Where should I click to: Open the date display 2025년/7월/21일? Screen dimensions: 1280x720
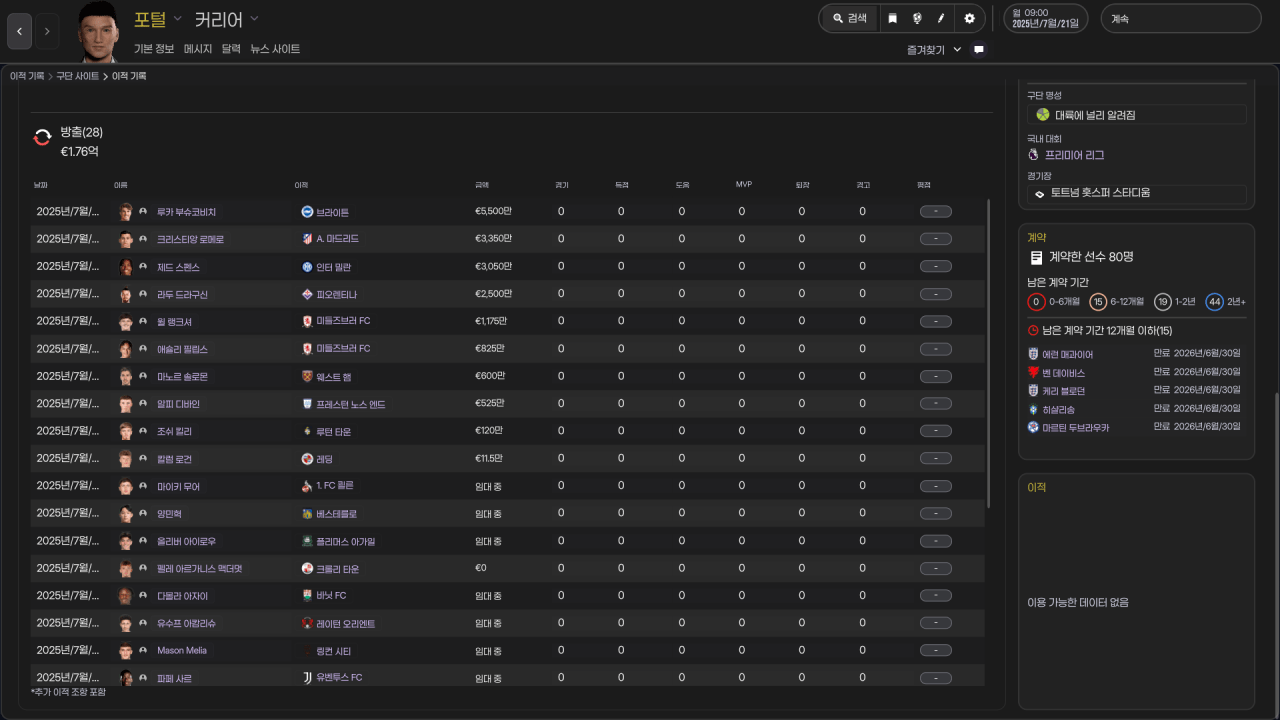tap(1046, 18)
